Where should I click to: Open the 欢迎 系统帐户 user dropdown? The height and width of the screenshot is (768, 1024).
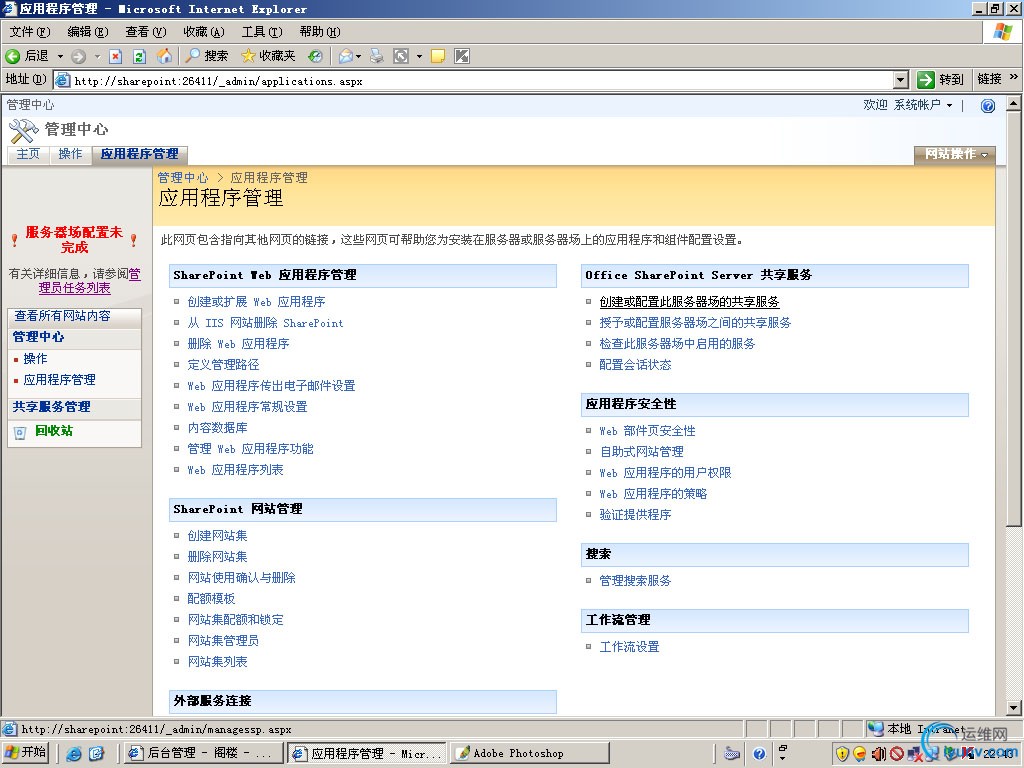[x=907, y=105]
